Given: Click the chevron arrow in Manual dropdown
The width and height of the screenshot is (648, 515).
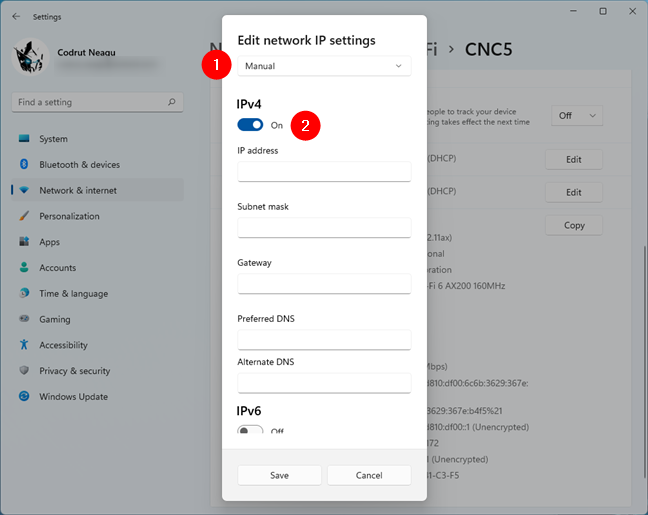Looking at the screenshot, I should pyautogui.click(x=398, y=66).
